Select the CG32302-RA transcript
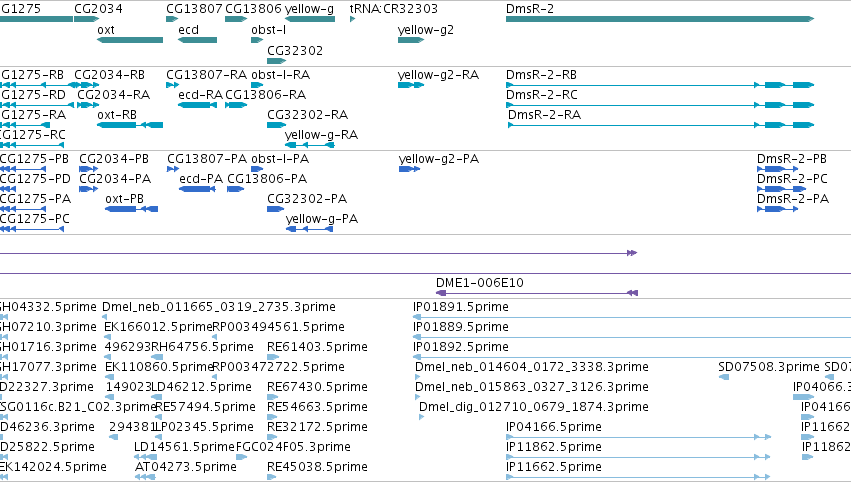 [x=276, y=125]
